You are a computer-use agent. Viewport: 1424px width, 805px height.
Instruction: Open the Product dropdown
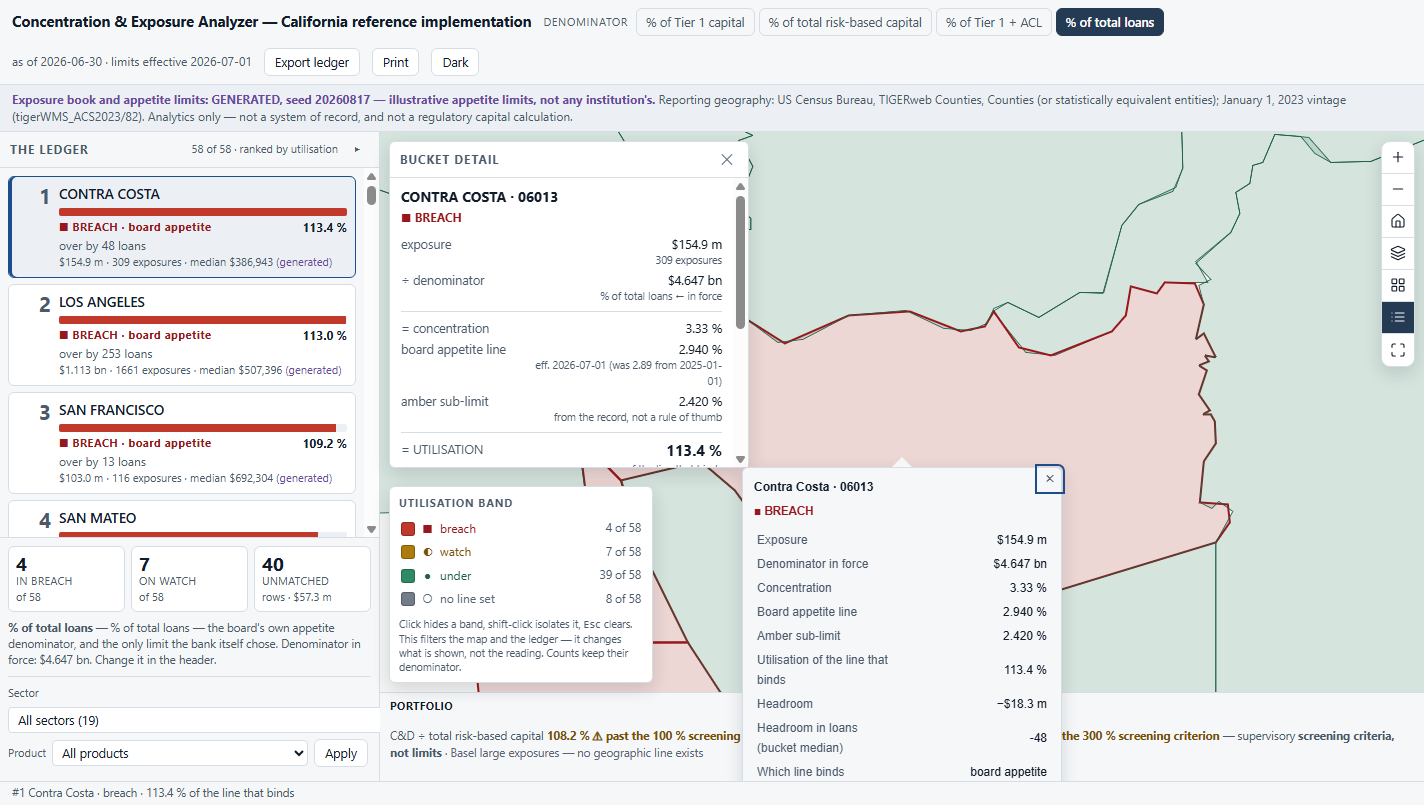click(x=179, y=753)
